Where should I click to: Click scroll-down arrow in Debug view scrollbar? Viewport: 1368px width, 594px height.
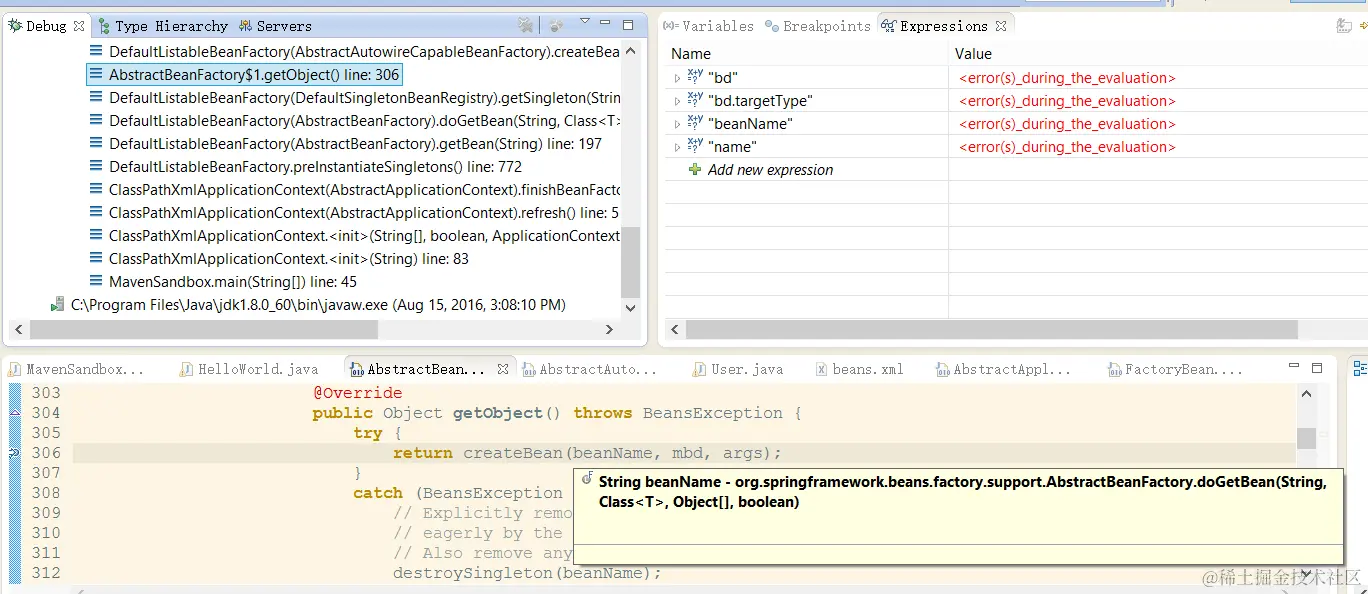point(630,308)
